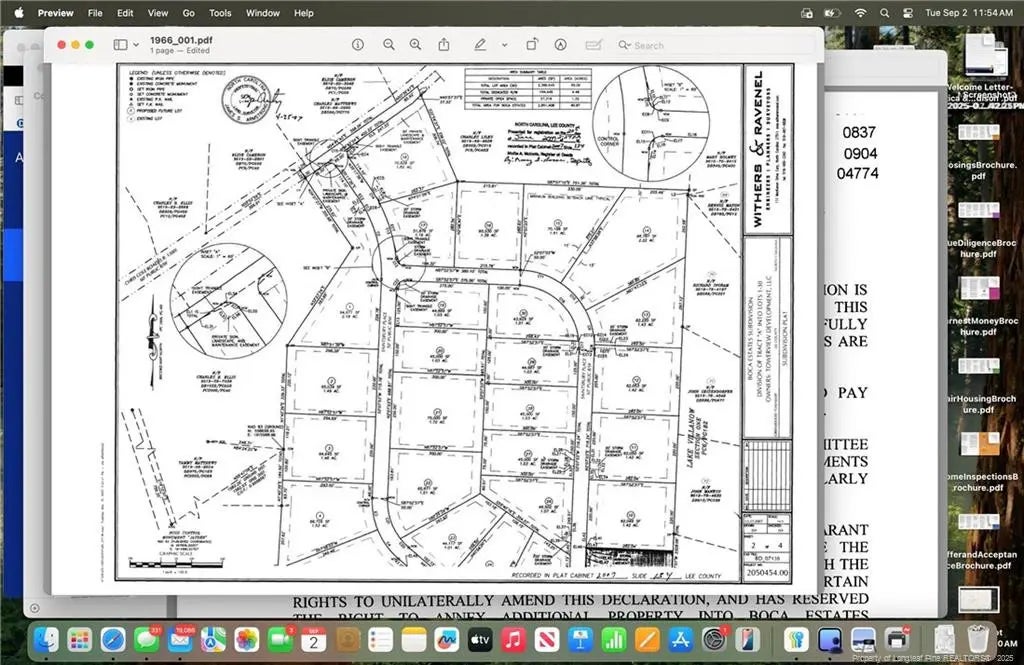Toggle the sidebar view button
Screen dimensions: 1024x665
click(x=120, y=45)
